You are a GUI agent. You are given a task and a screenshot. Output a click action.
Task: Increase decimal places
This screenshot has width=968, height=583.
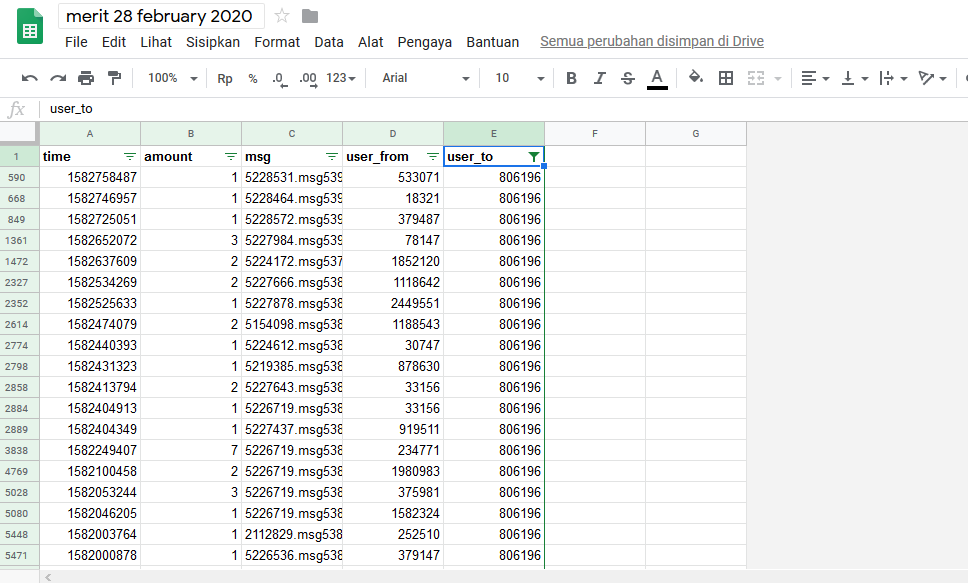pyautogui.click(x=308, y=78)
